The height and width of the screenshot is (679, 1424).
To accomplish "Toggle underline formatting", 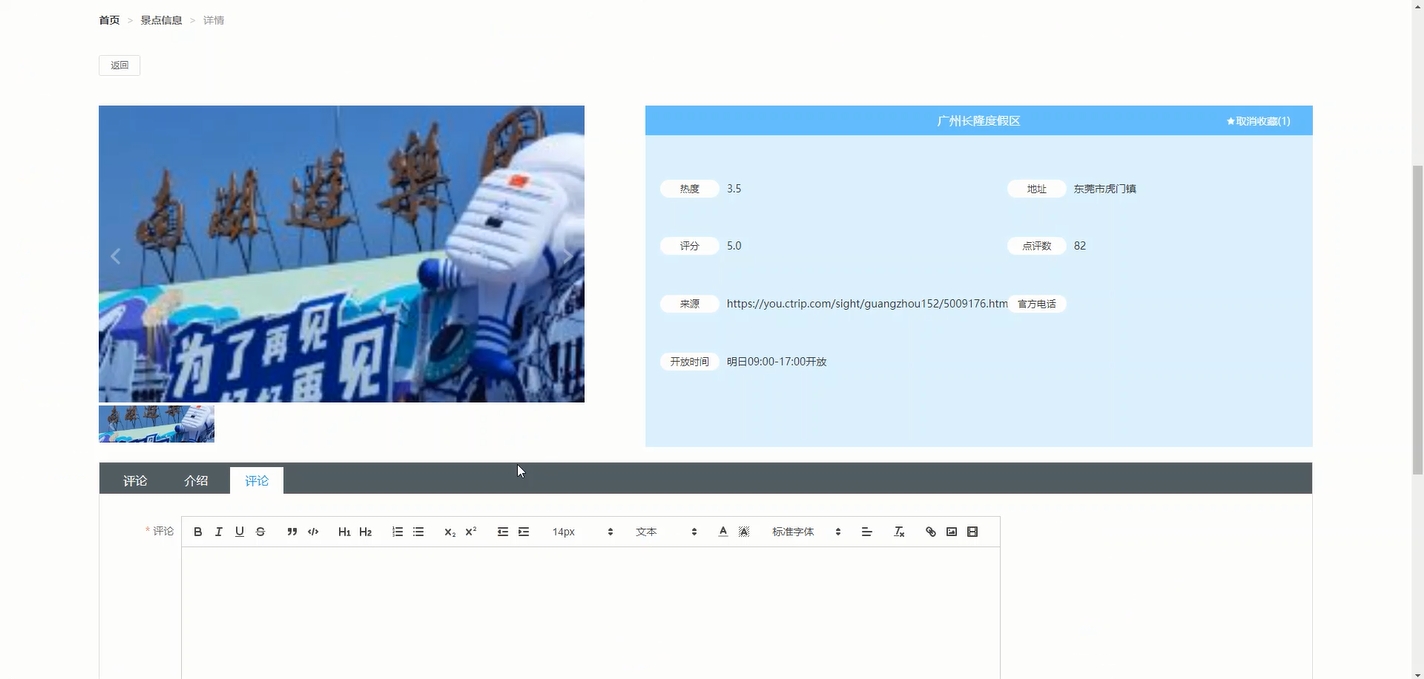I will click(x=239, y=531).
